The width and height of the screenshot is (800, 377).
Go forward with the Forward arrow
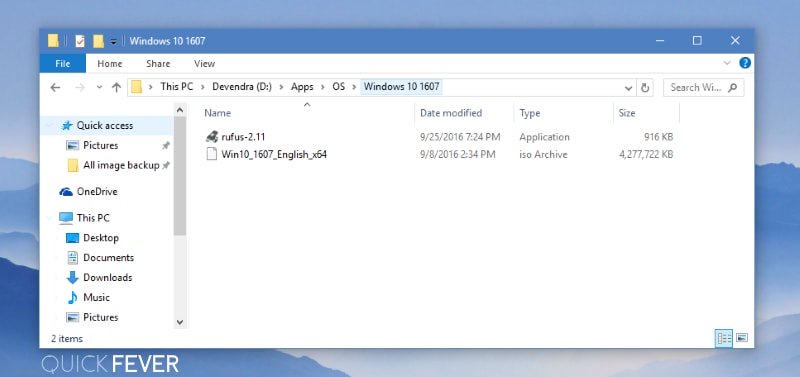tap(80, 88)
